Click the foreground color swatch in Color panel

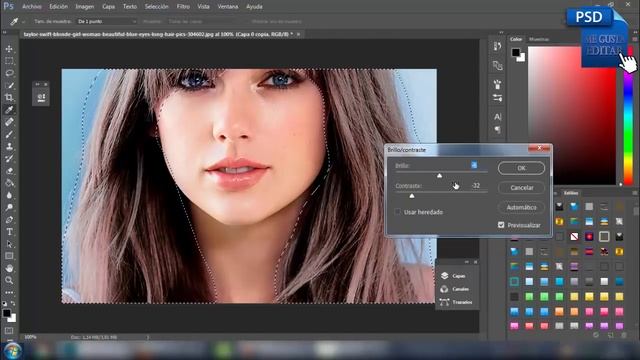point(516,52)
